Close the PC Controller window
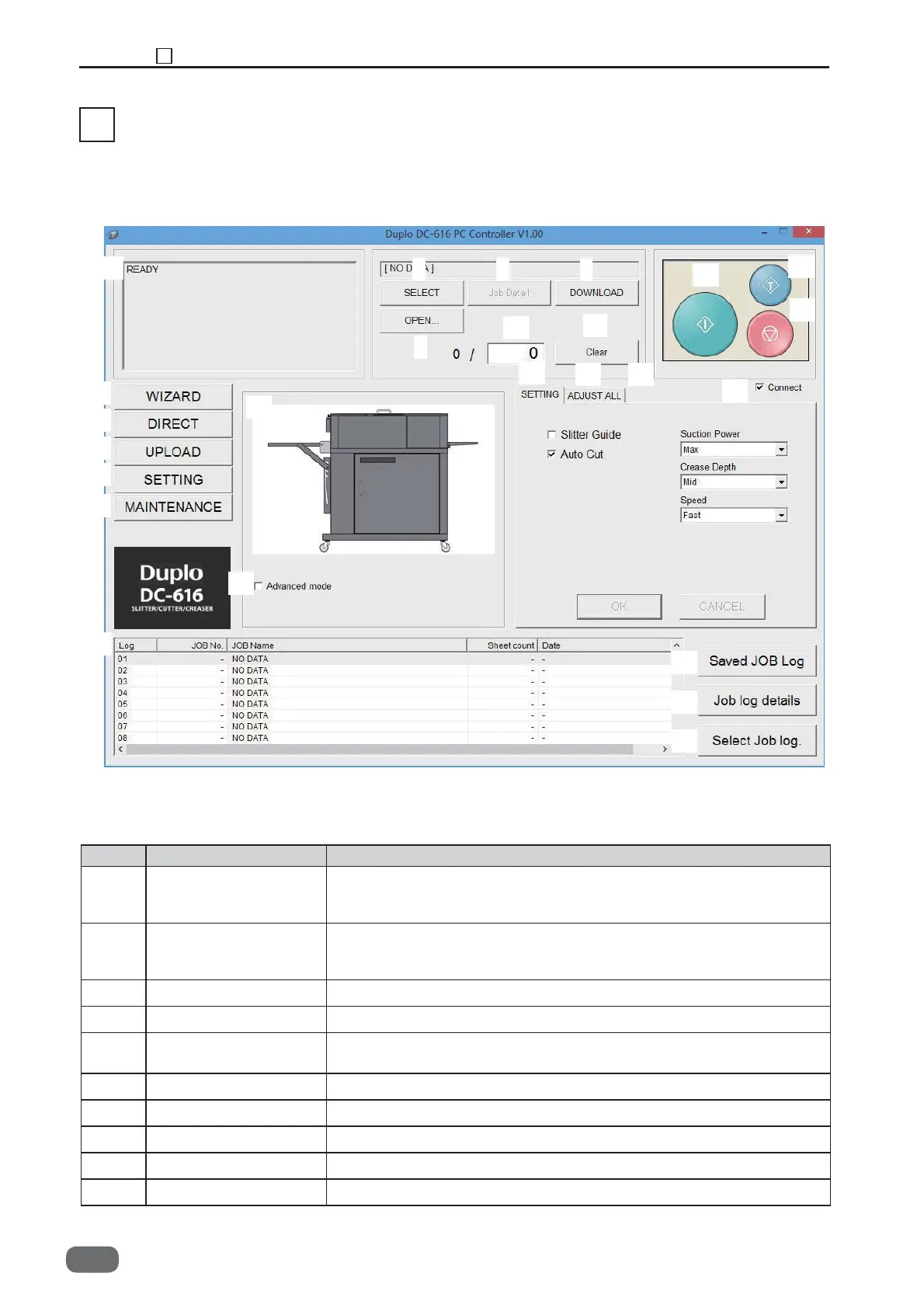The width and height of the screenshot is (924, 1308). (809, 231)
